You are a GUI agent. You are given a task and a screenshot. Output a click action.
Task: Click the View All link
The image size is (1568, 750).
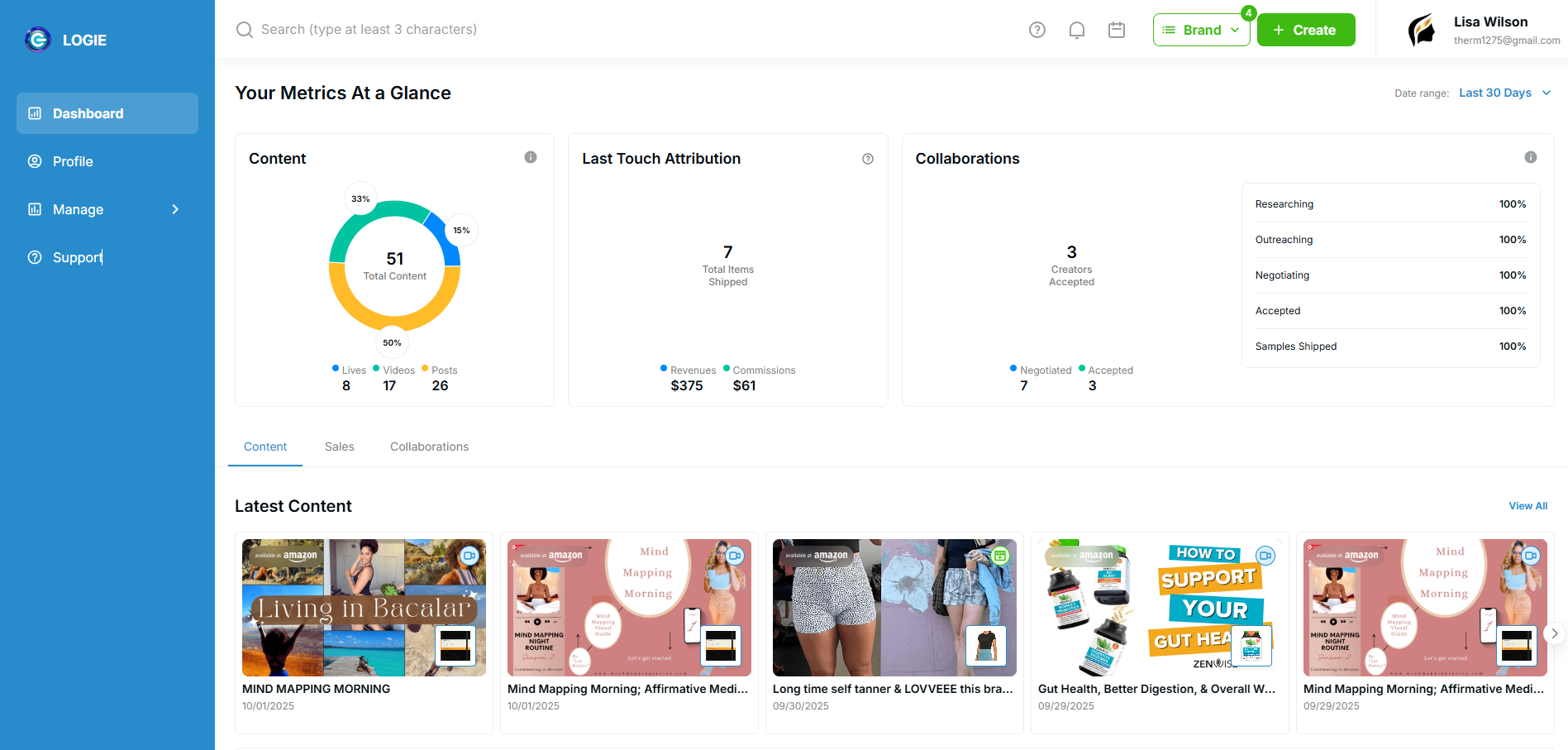coord(1527,506)
